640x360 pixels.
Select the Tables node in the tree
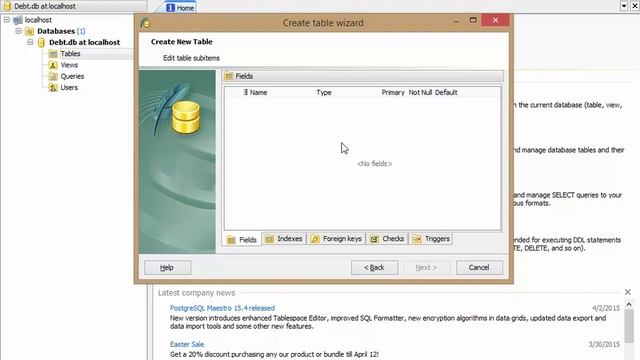tap(70, 53)
